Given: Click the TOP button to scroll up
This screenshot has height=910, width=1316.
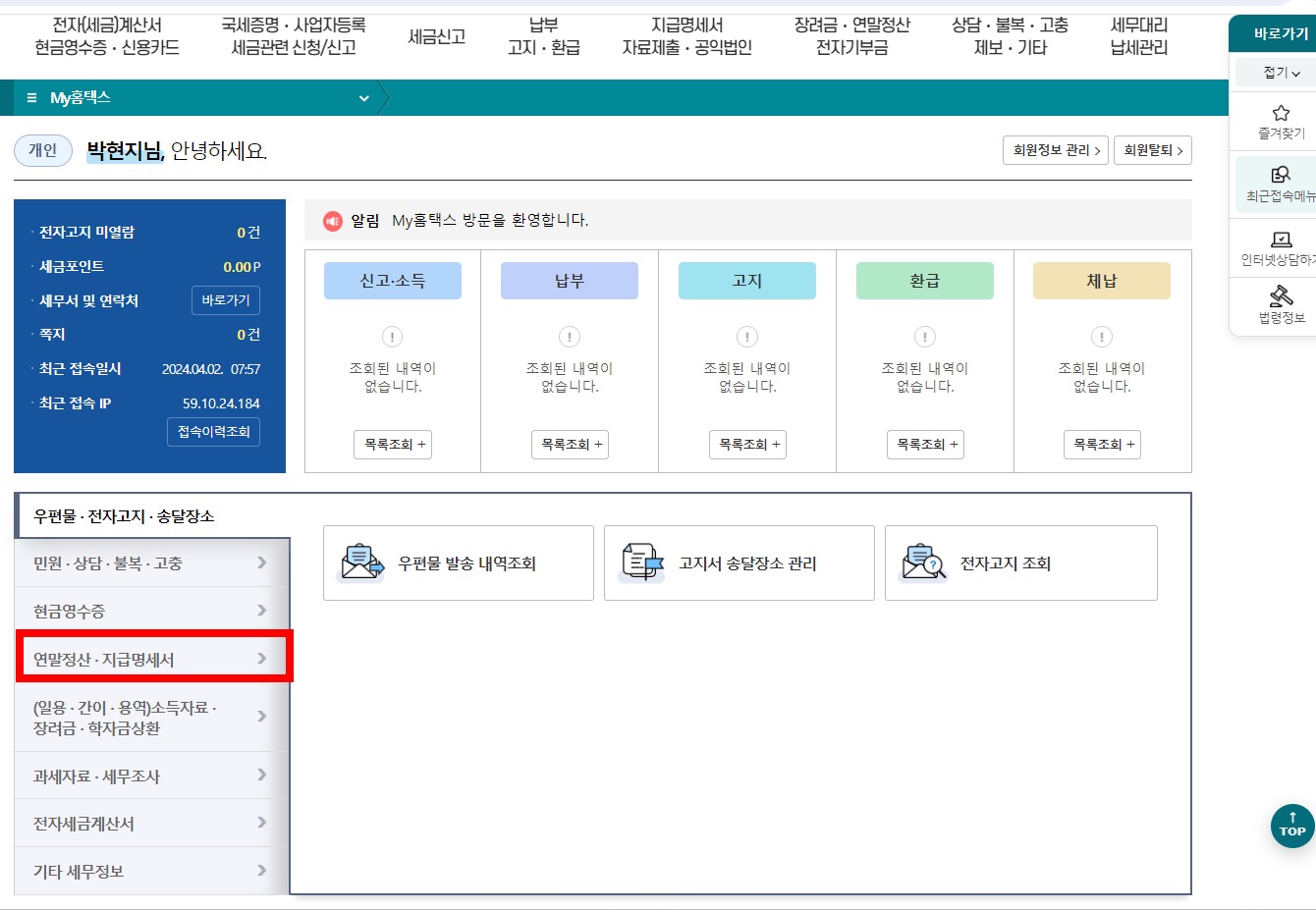Looking at the screenshot, I should point(1291,827).
